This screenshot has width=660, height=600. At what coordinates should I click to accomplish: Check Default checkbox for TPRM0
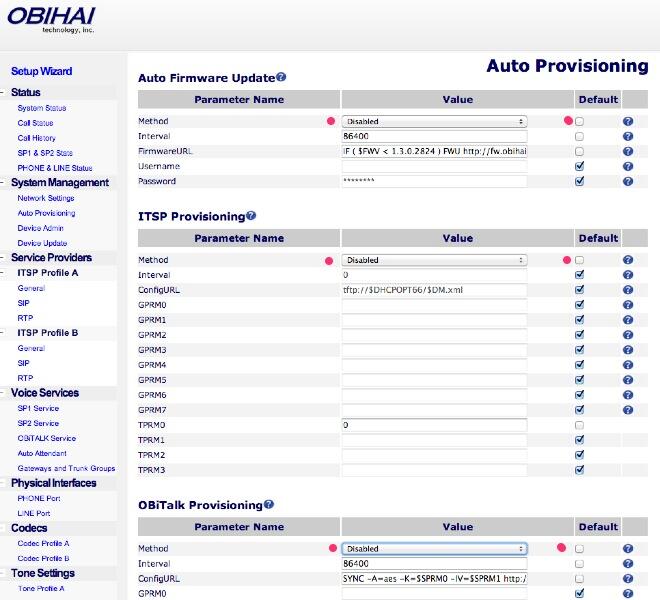click(580, 425)
